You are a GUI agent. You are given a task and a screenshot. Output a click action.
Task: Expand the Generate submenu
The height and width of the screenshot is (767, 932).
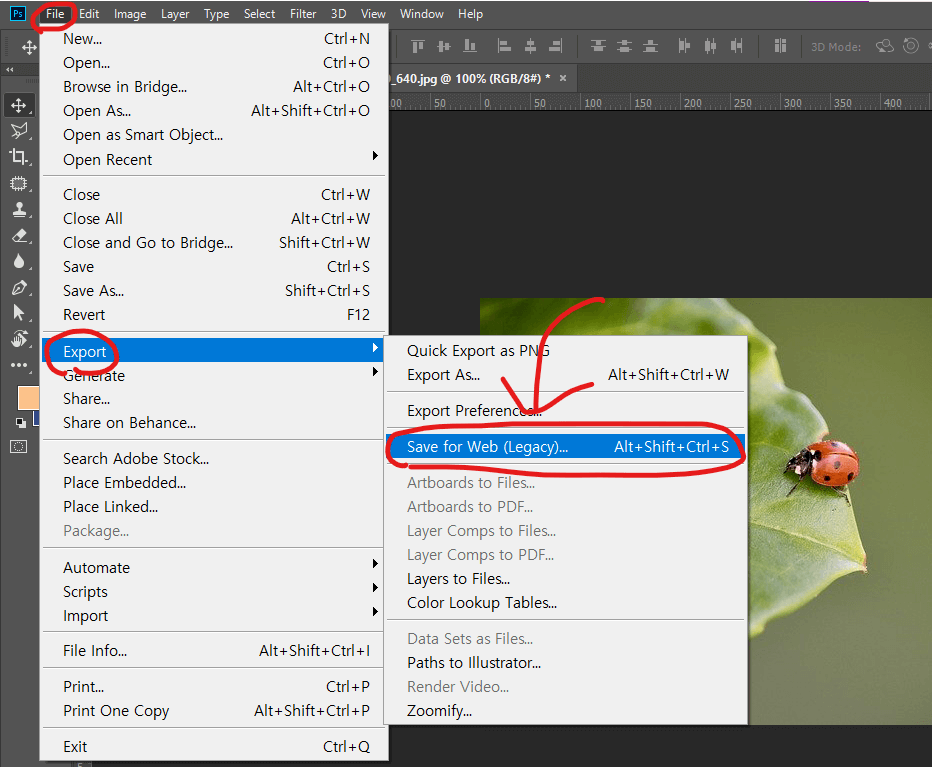click(x=214, y=375)
